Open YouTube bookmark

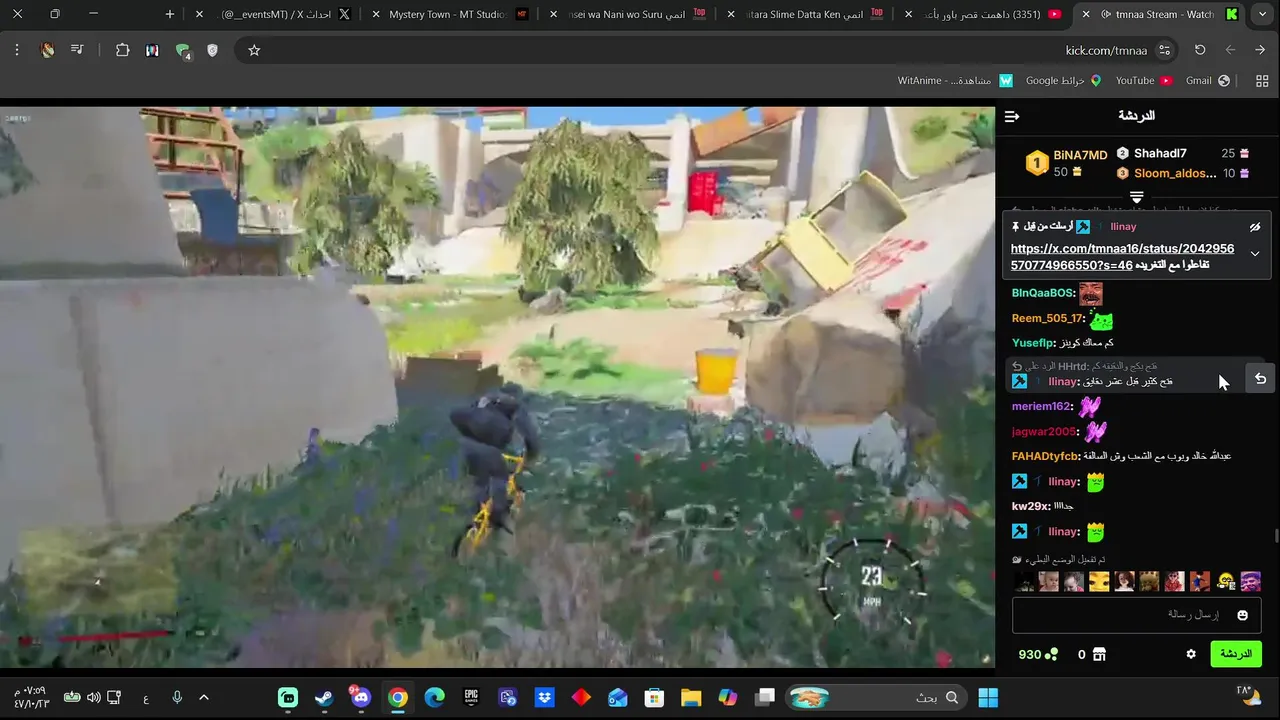tap(1144, 80)
